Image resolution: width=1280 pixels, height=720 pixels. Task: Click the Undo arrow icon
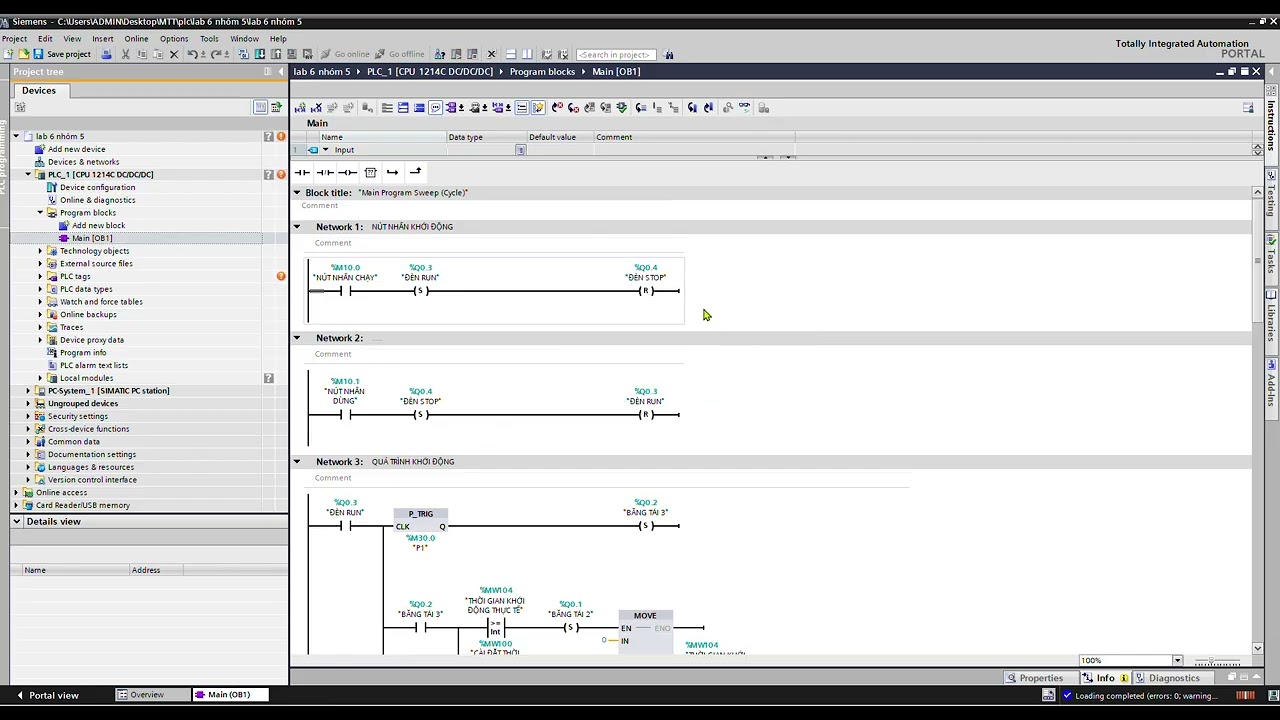click(x=192, y=54)
